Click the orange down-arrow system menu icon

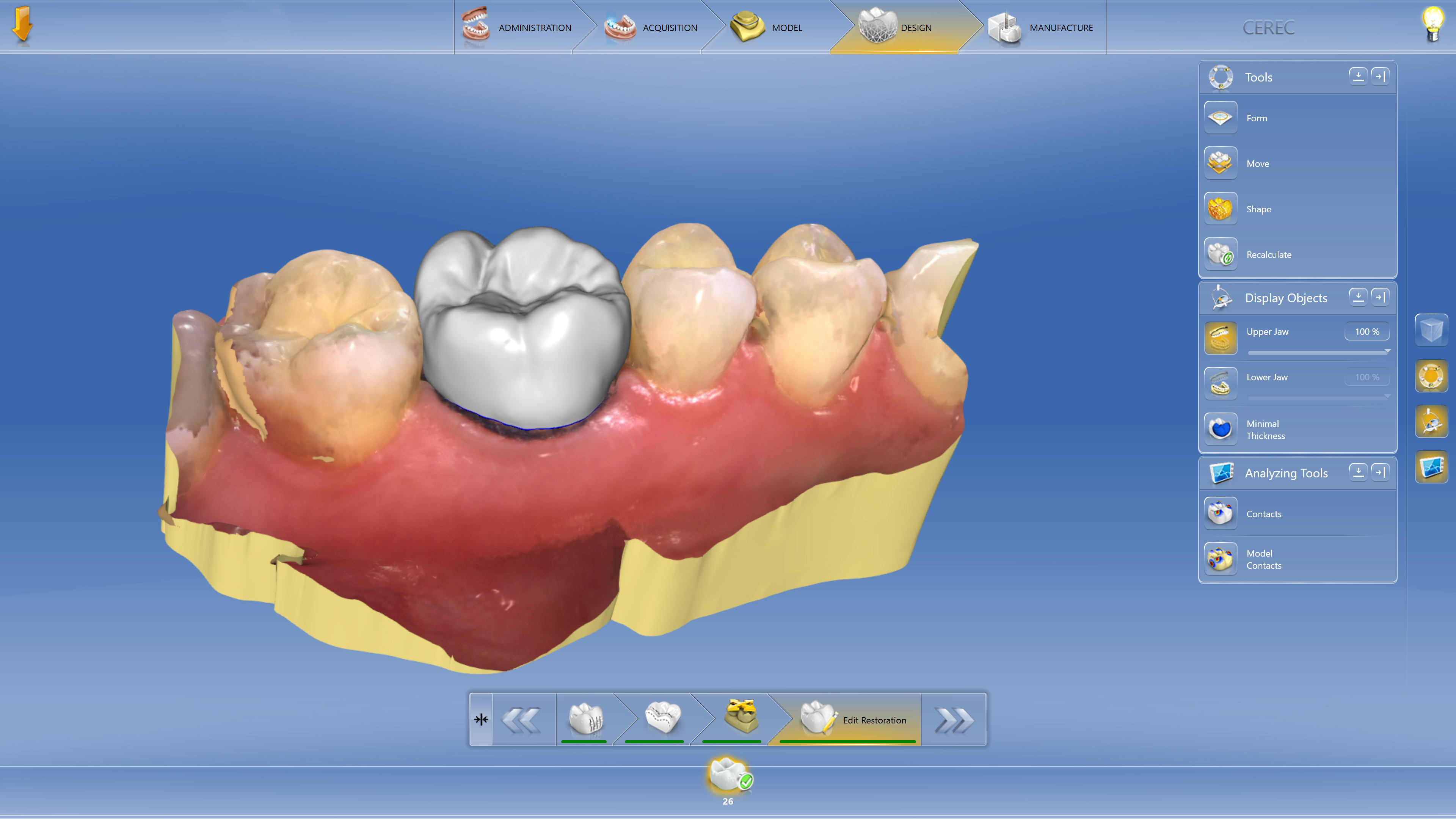(x=23, y=25)
